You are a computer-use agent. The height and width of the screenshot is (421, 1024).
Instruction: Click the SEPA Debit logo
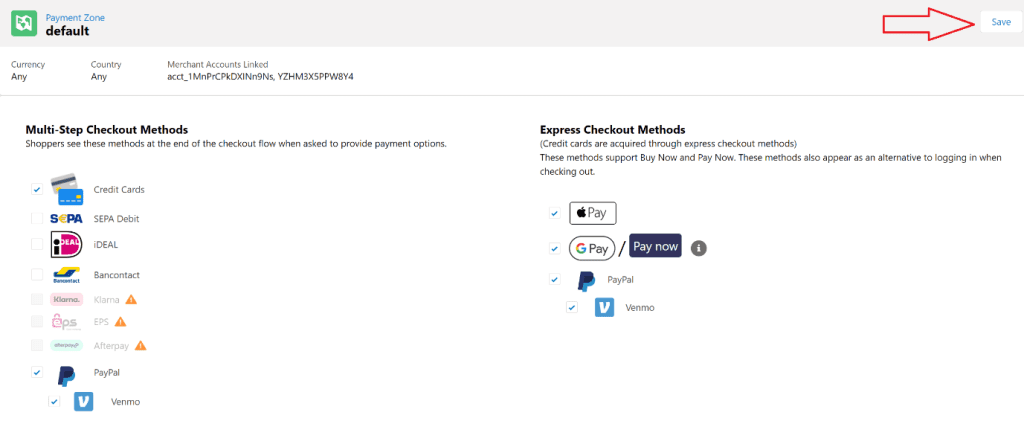coord(66,218)
